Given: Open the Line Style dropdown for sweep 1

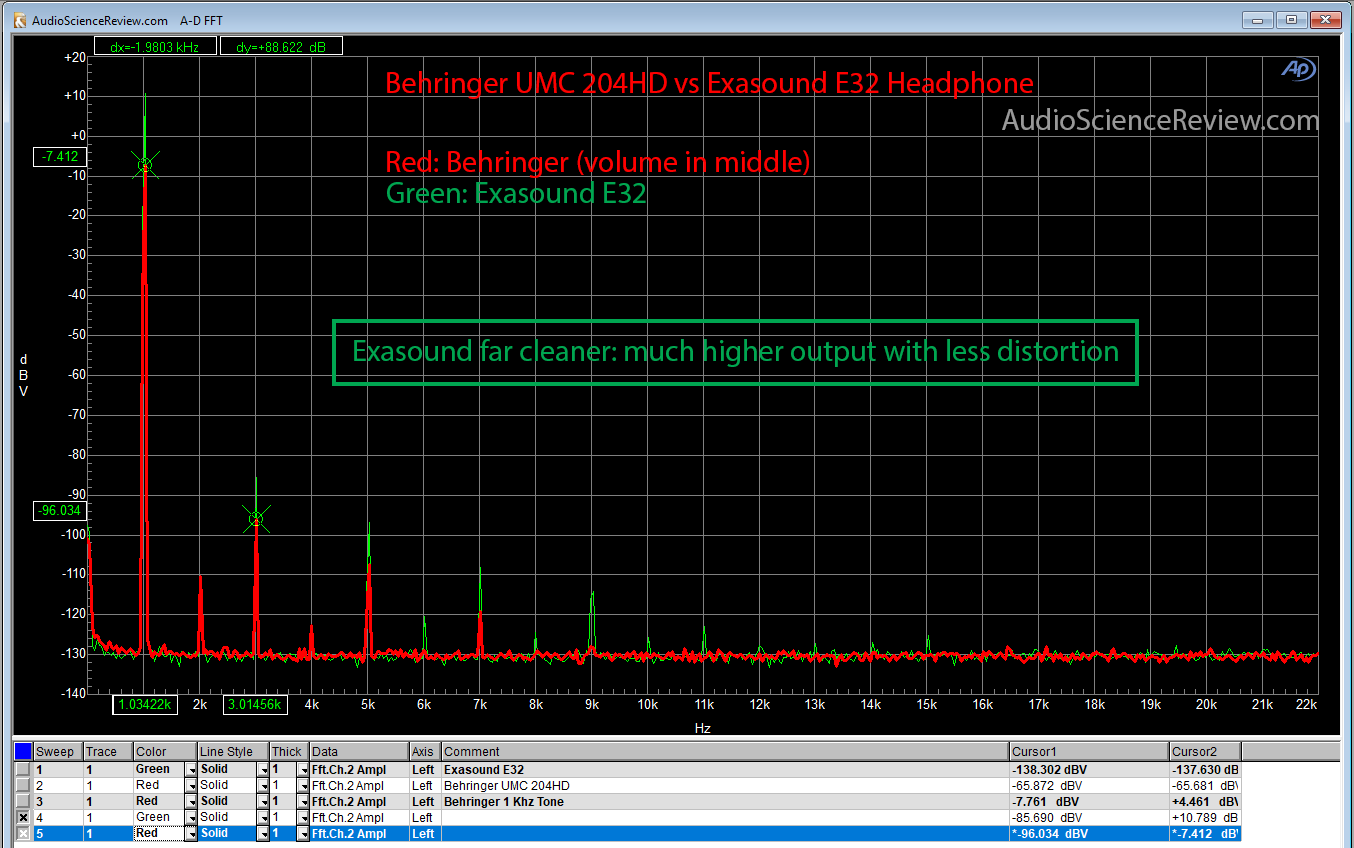Looking at the screenshot, I should point(263,769).
